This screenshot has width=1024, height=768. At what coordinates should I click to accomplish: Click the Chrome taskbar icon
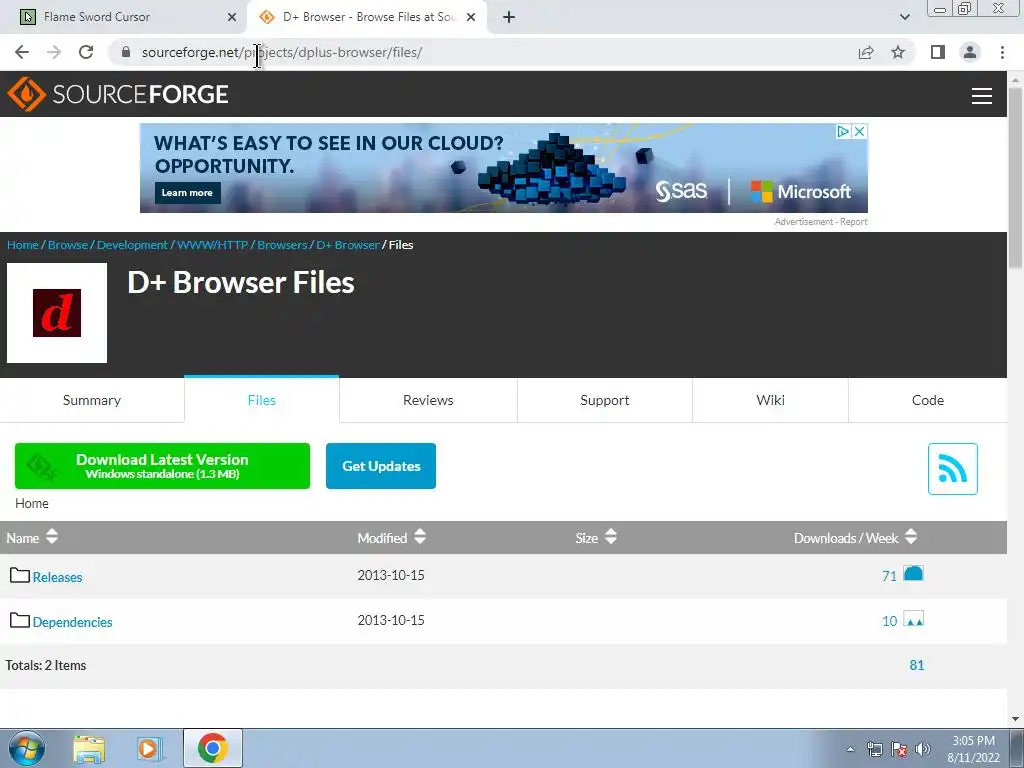coord(212,748)
